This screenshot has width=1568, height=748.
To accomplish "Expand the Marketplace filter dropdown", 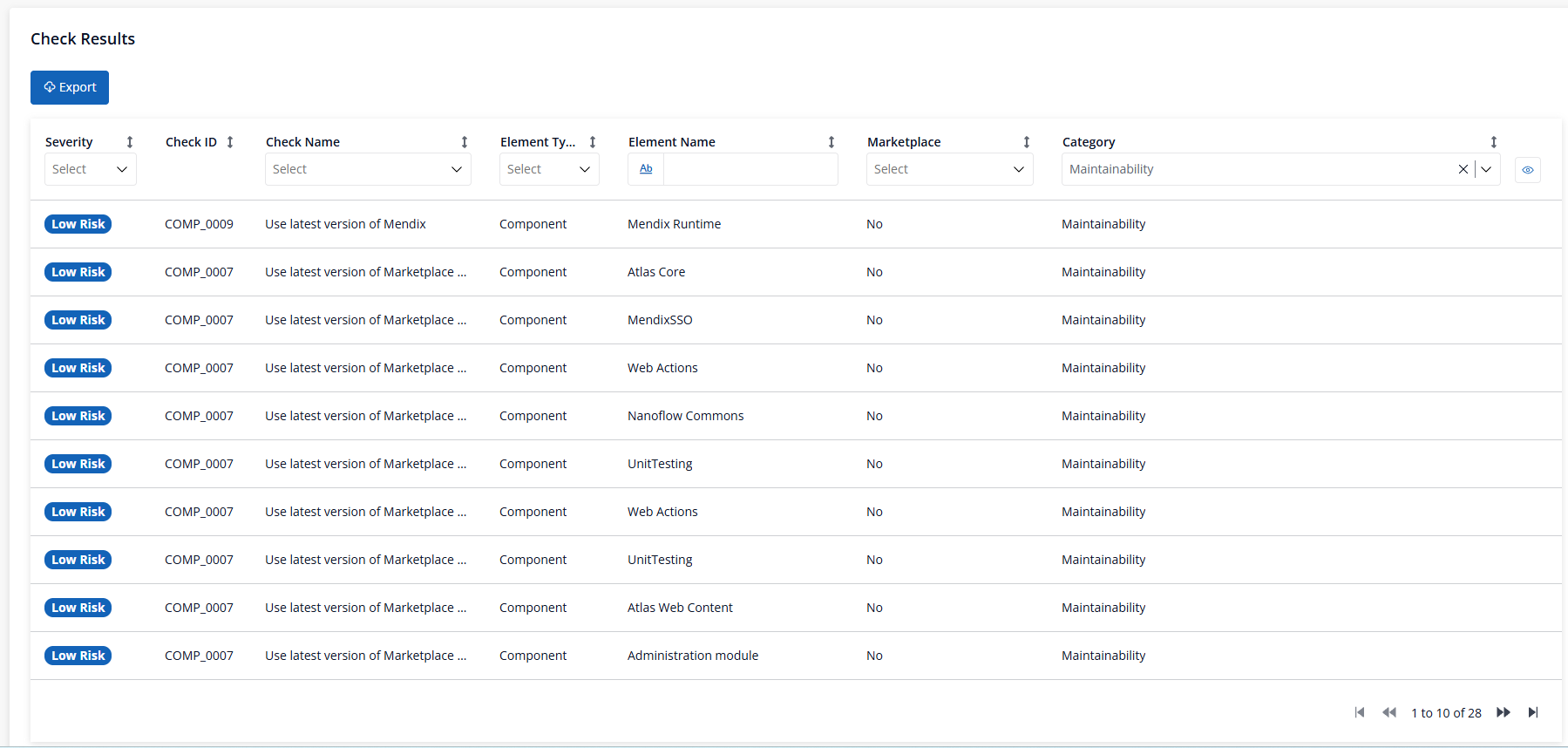I will [949, 169].
